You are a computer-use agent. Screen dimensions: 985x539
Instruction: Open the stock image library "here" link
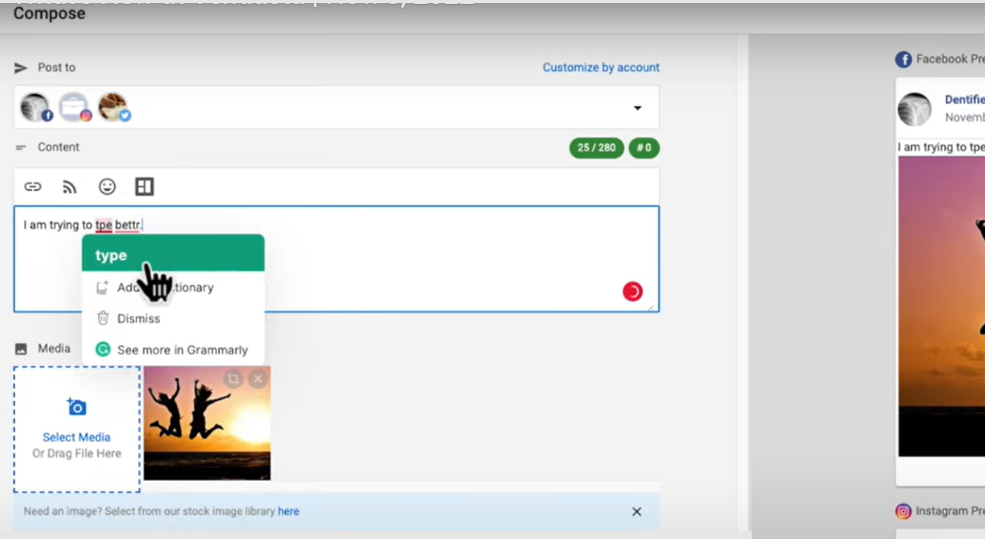[288, 511]
